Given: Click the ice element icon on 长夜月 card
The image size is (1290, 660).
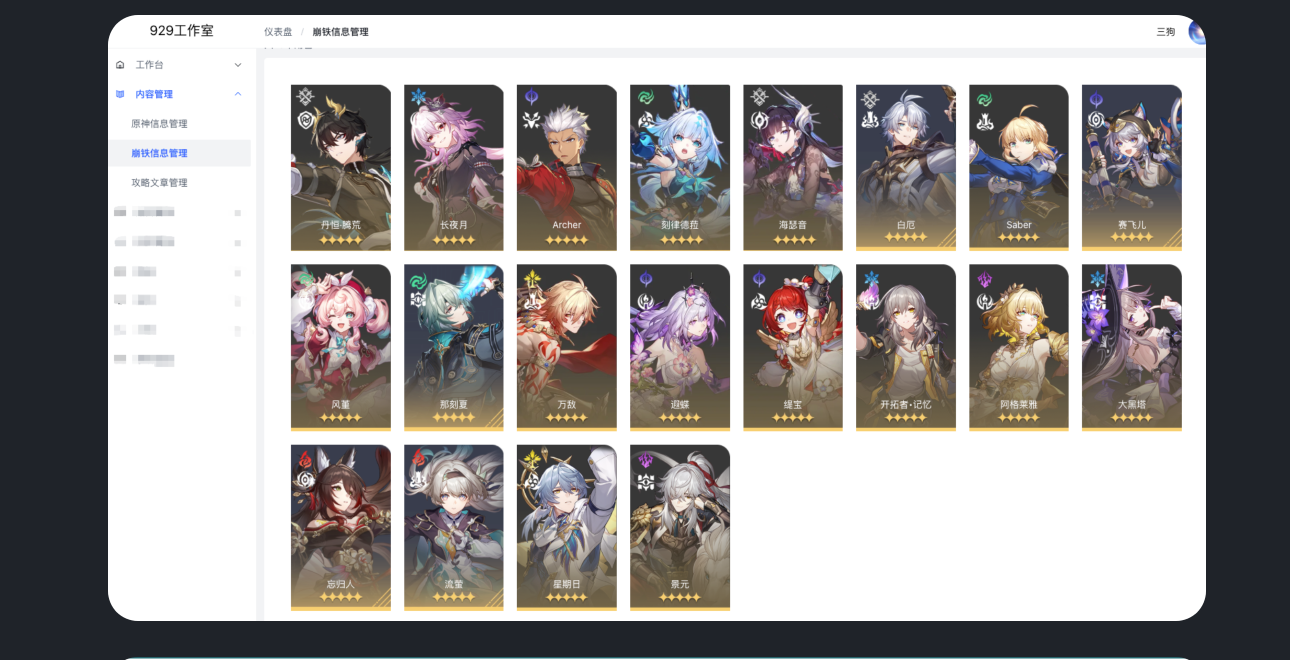Looking at the screenshot, I should [x=417, y=98].
